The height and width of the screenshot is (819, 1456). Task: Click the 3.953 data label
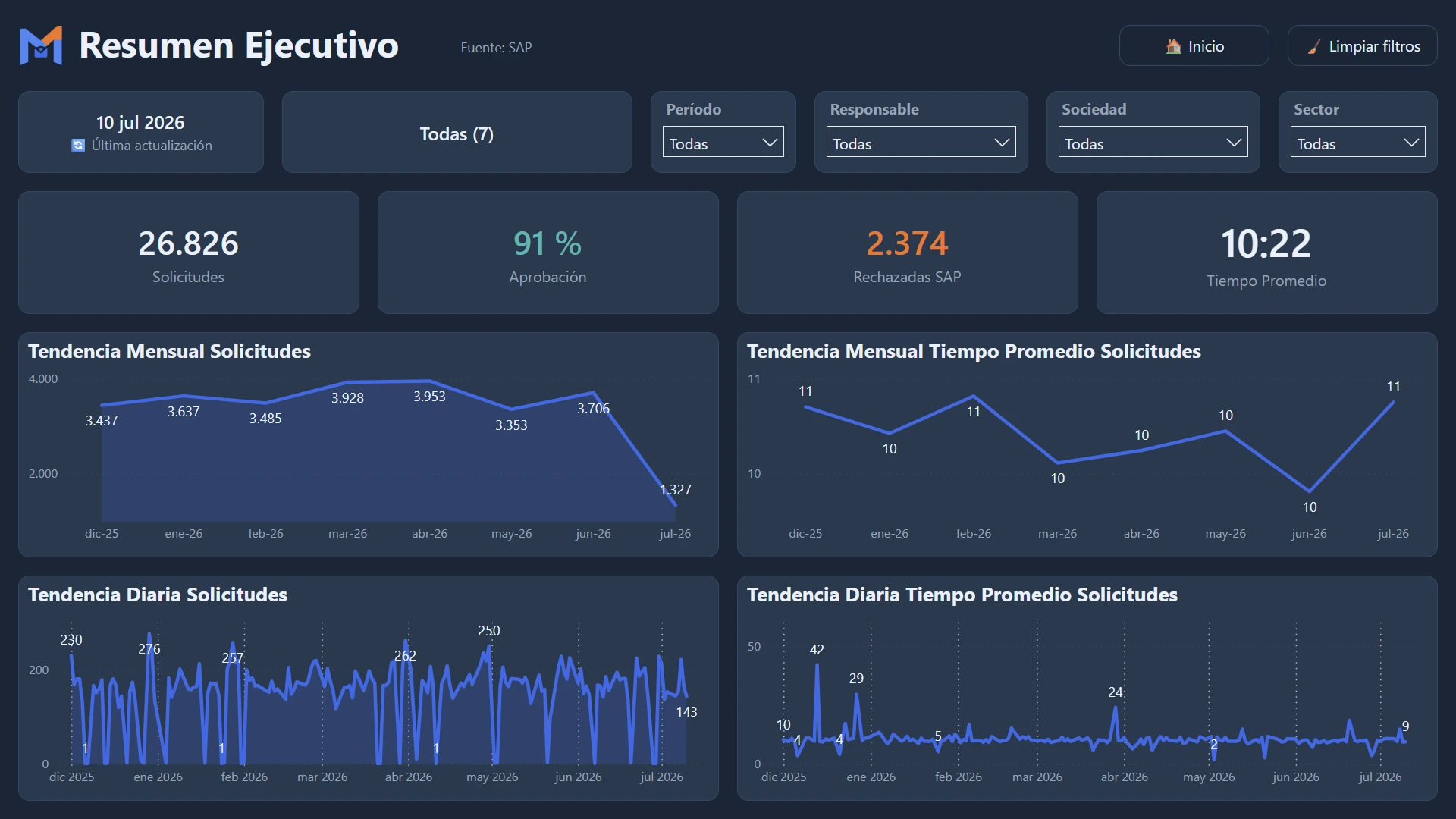coord(429,397)
